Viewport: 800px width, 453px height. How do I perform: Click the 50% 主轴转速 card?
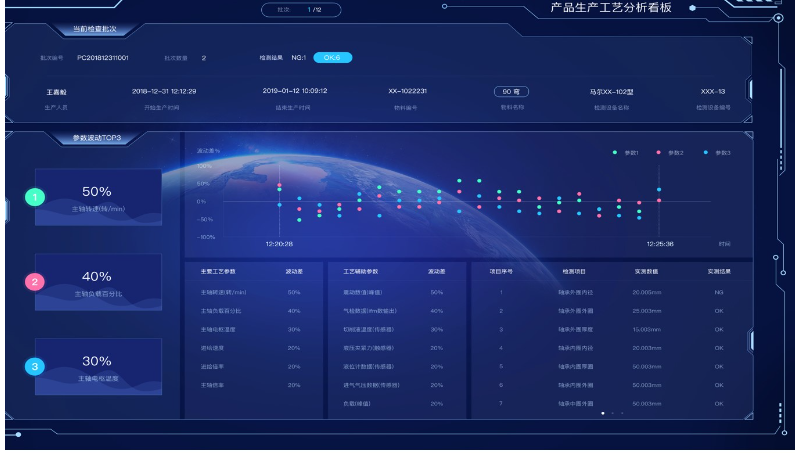click(x=97, y=197)
